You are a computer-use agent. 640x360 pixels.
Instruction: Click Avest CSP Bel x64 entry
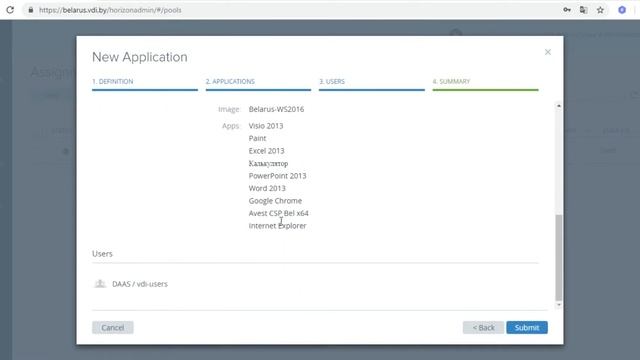(x=278, y=213)
